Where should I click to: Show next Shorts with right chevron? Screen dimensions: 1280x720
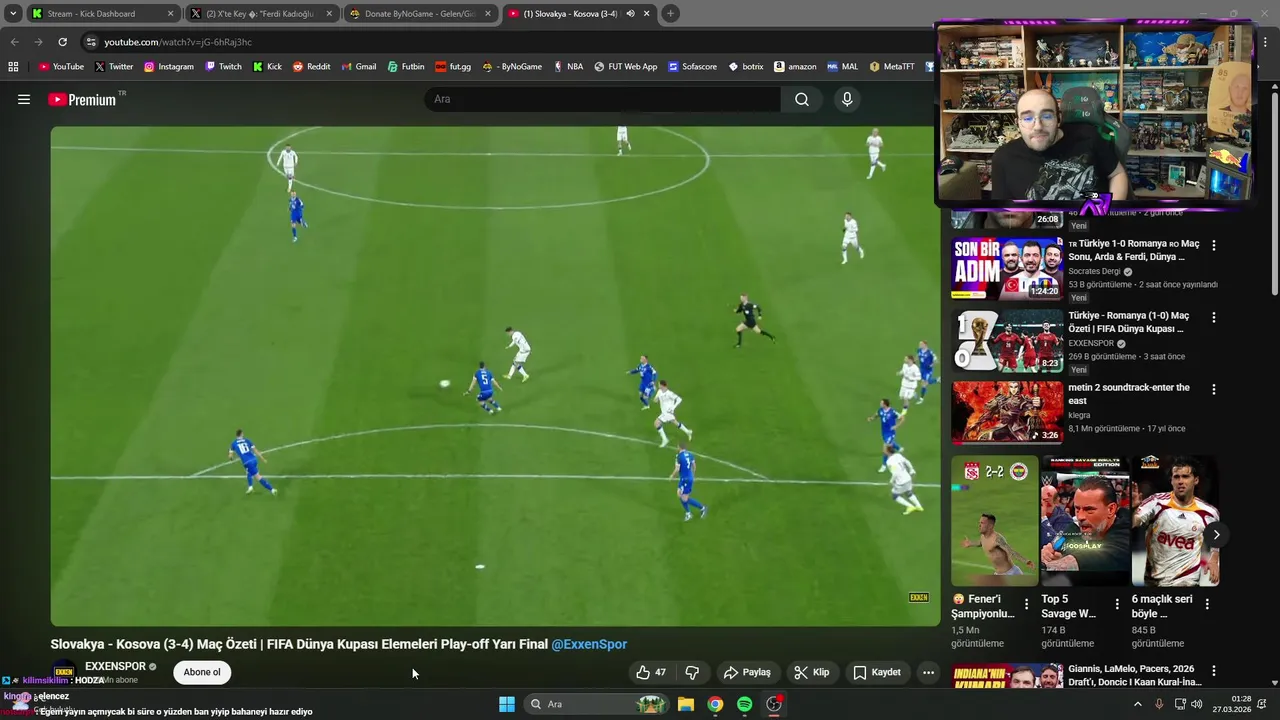(x=1216, y=535)
